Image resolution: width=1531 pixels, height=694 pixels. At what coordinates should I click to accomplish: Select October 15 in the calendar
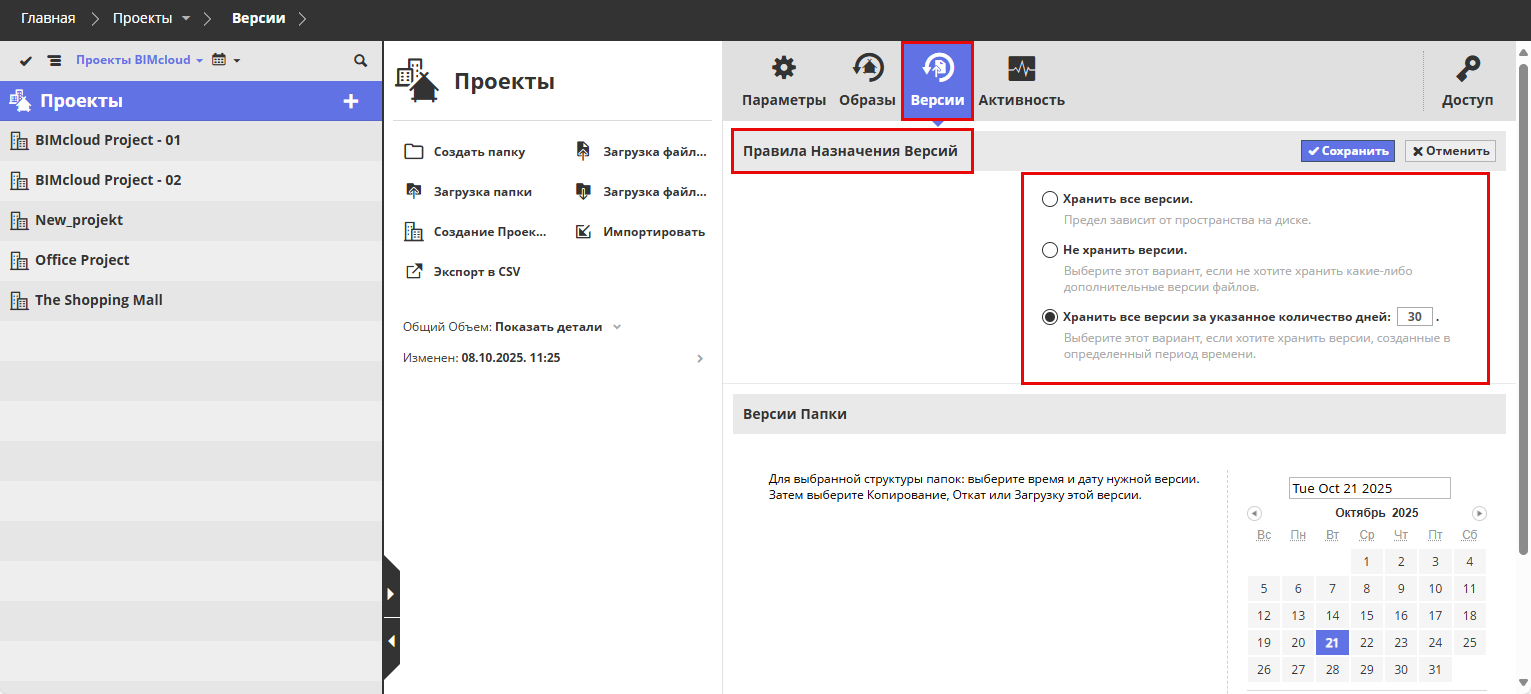point(1367,616)
